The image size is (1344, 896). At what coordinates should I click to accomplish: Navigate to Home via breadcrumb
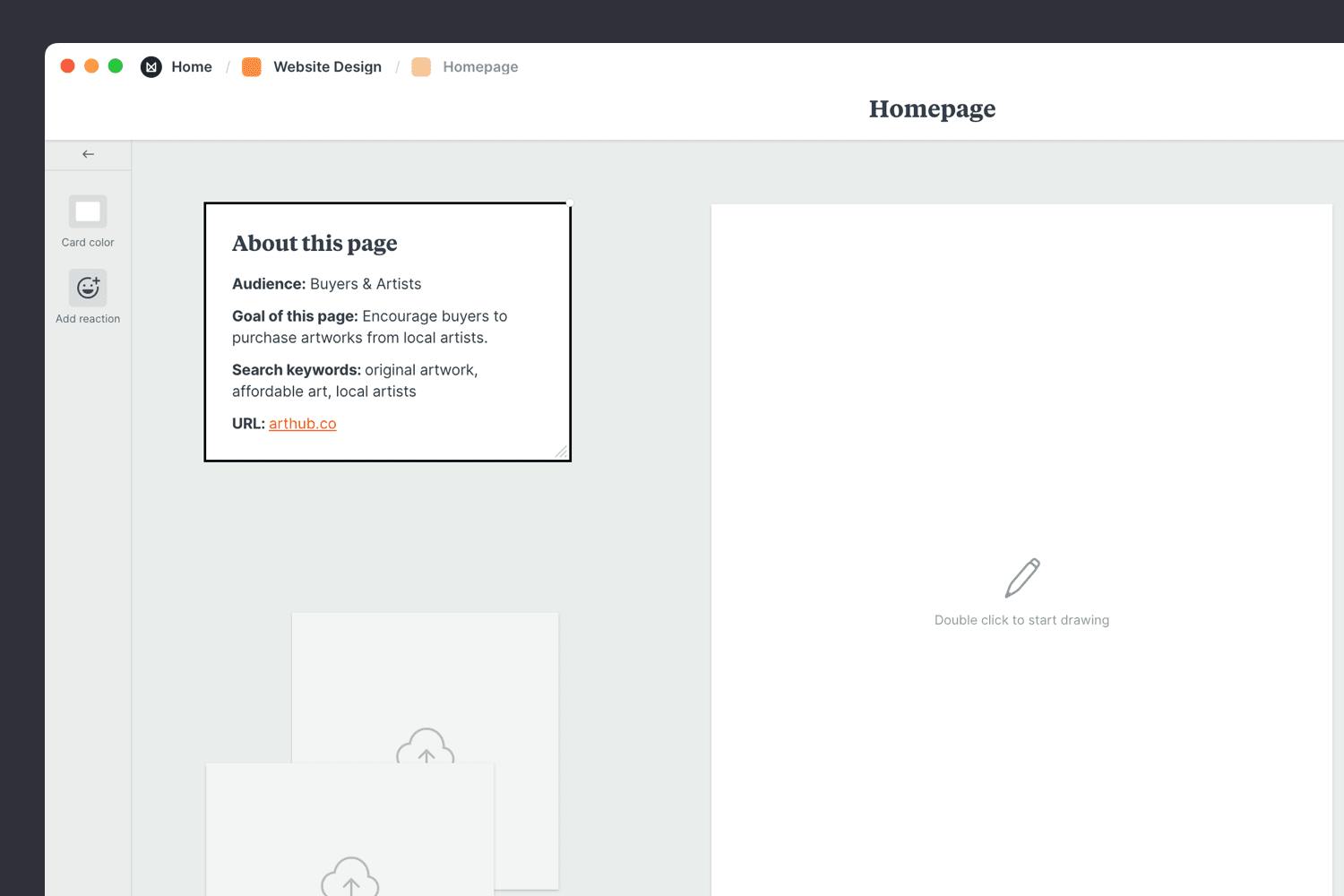coord(192,66)
